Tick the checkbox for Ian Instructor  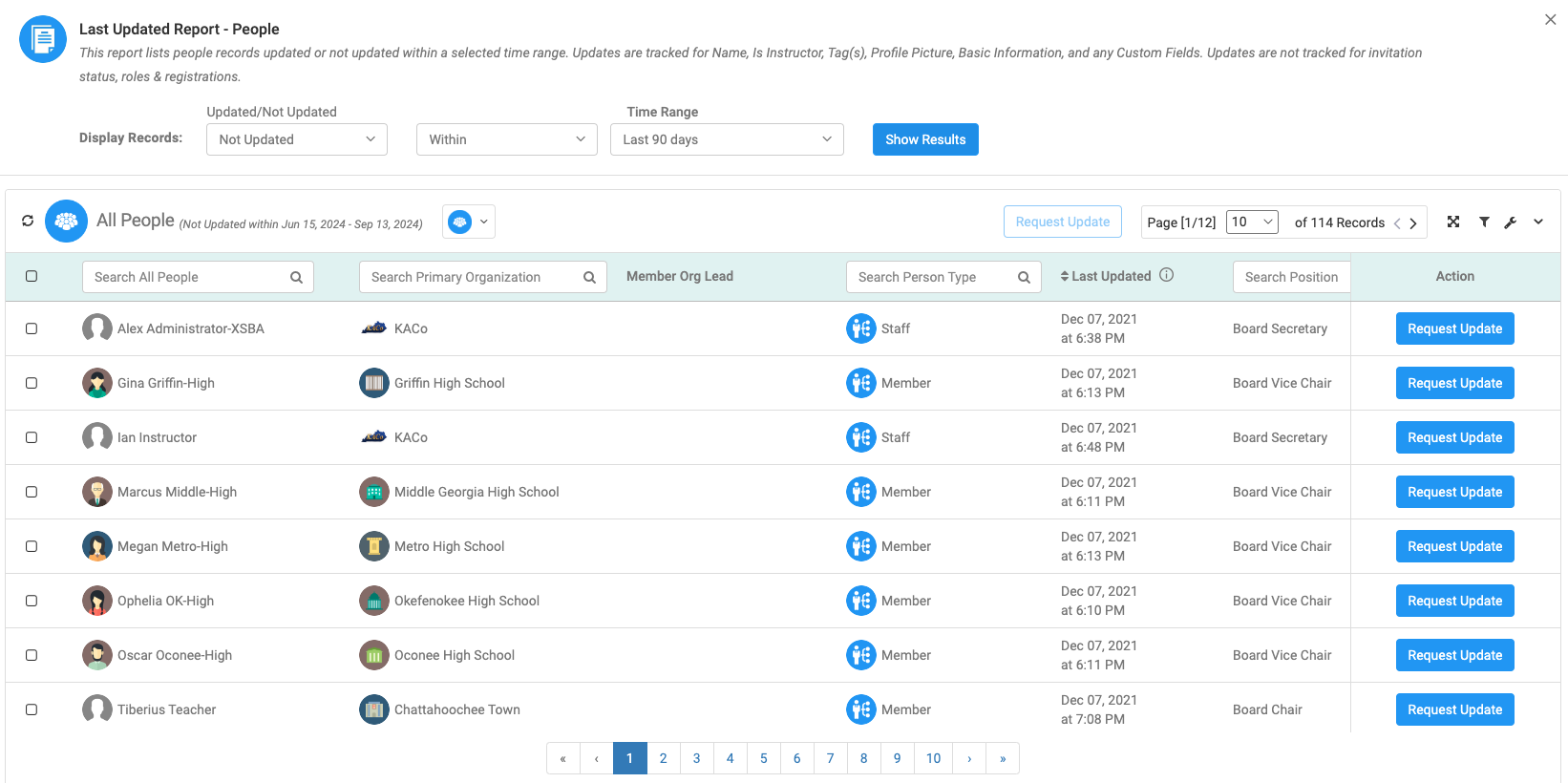pos(32,437)
